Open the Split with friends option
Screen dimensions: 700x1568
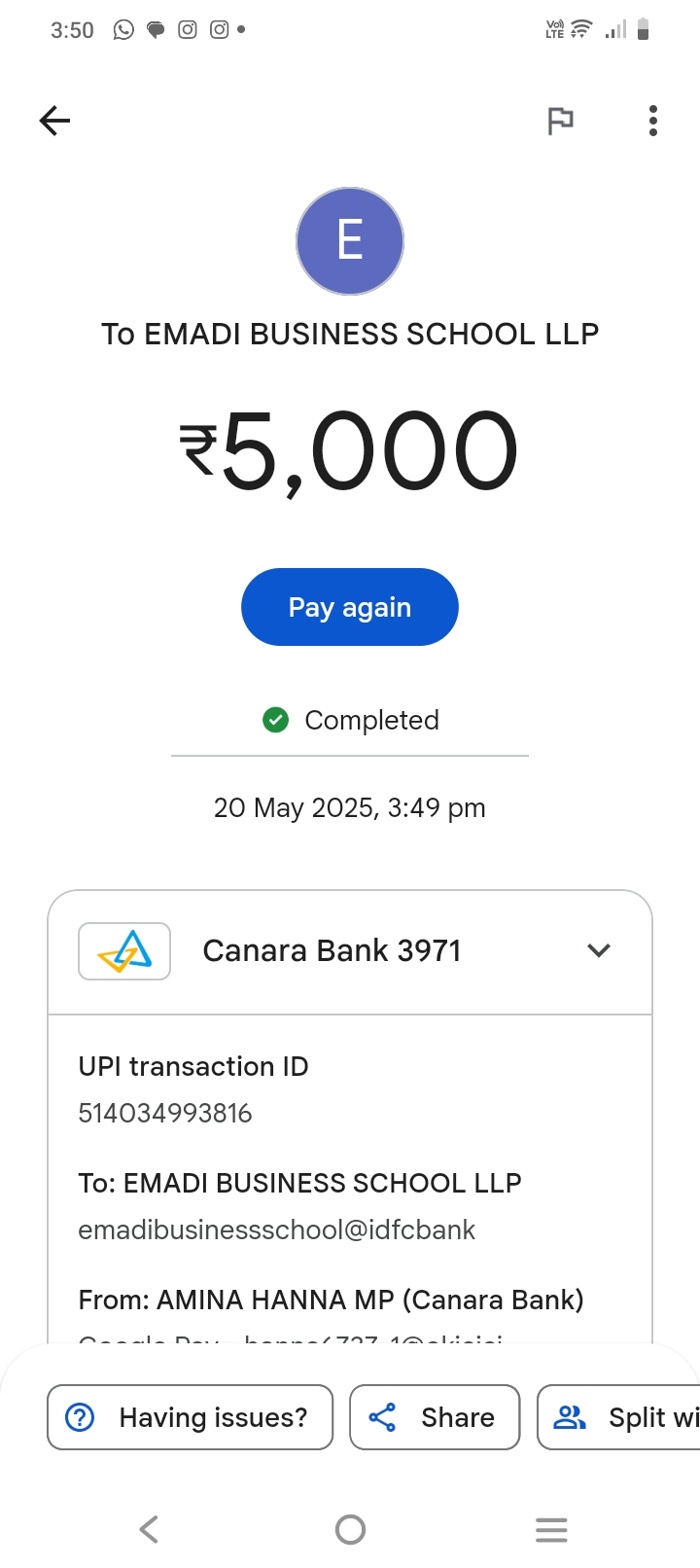[622, 1417]
